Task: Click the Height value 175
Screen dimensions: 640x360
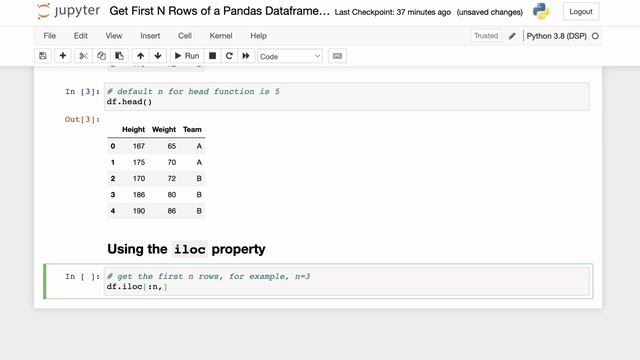Action: pyautogui.click(x=139, y=162)
